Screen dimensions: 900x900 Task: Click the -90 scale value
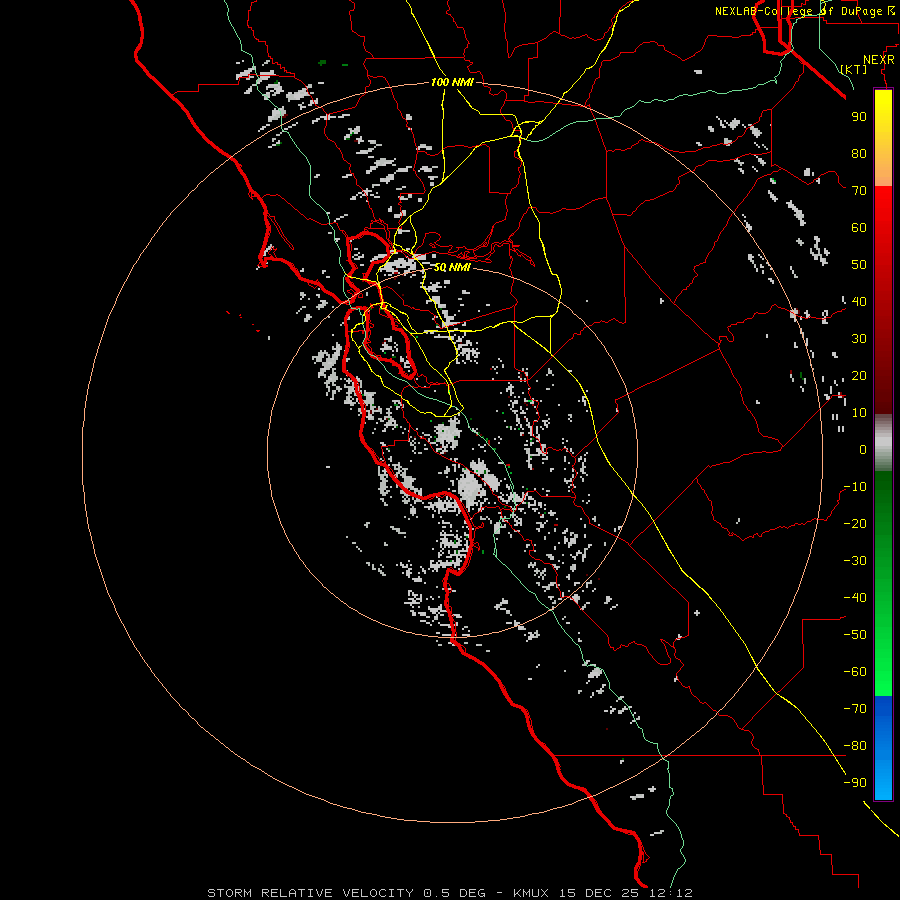pos(855,783)
